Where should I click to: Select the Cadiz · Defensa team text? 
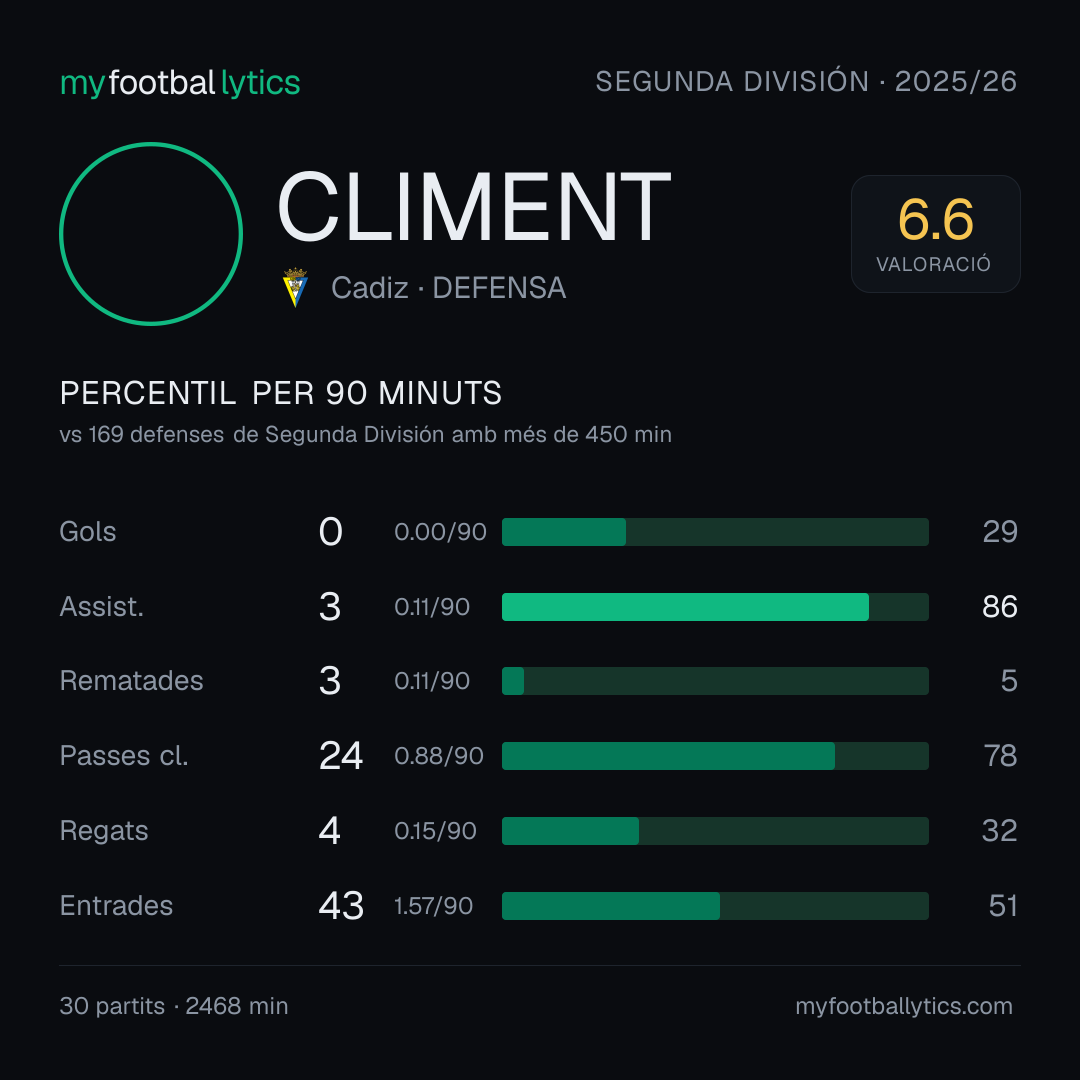(x=448, y=288)
